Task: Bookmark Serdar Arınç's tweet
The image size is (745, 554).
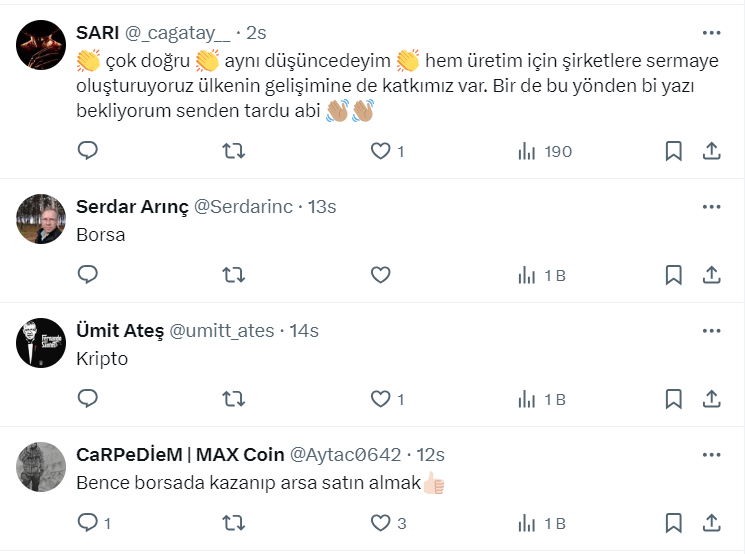Action: pos(674,275)
